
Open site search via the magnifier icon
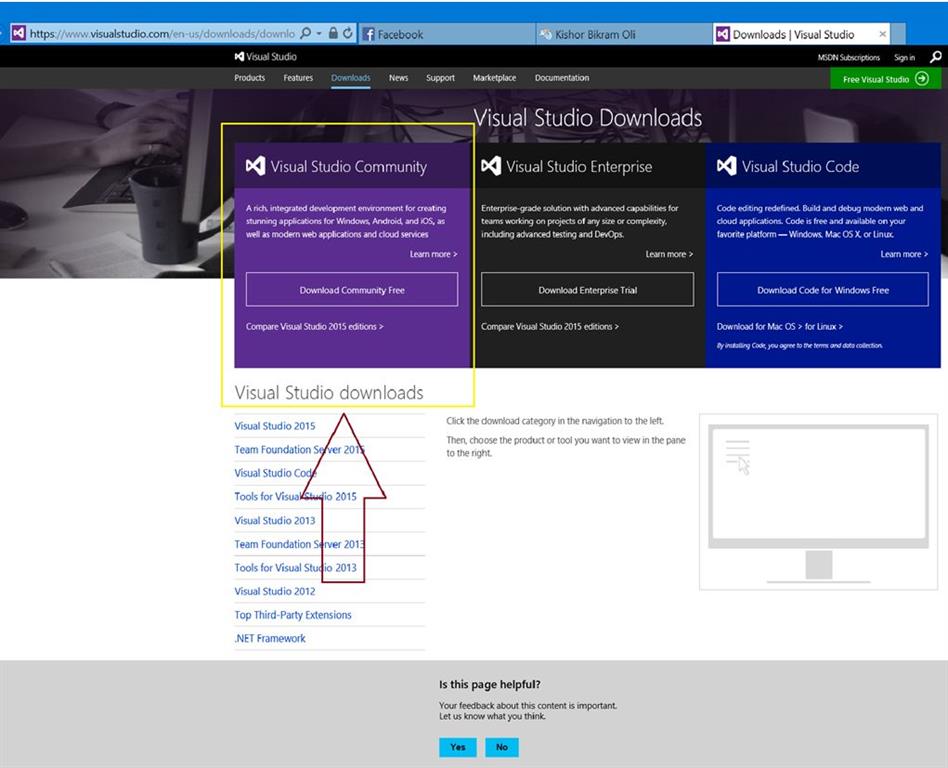tap(934, 57)
